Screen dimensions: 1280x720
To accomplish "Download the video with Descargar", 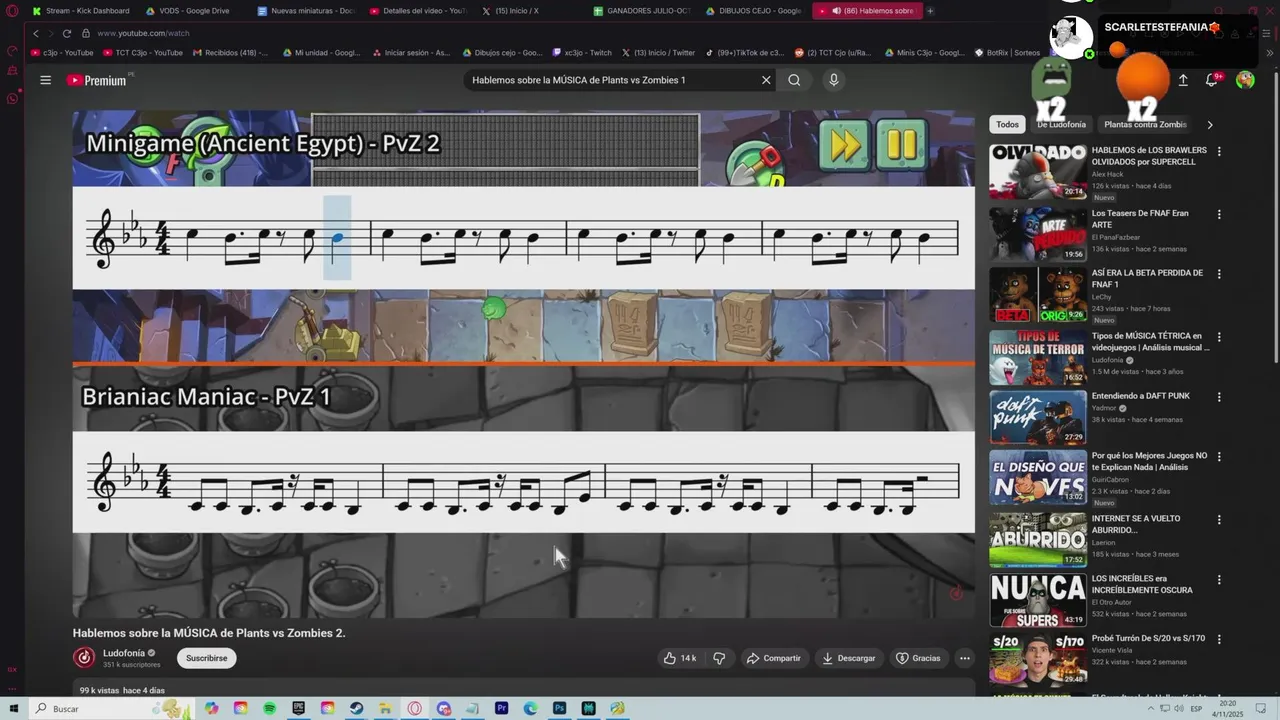I will 848,658.
